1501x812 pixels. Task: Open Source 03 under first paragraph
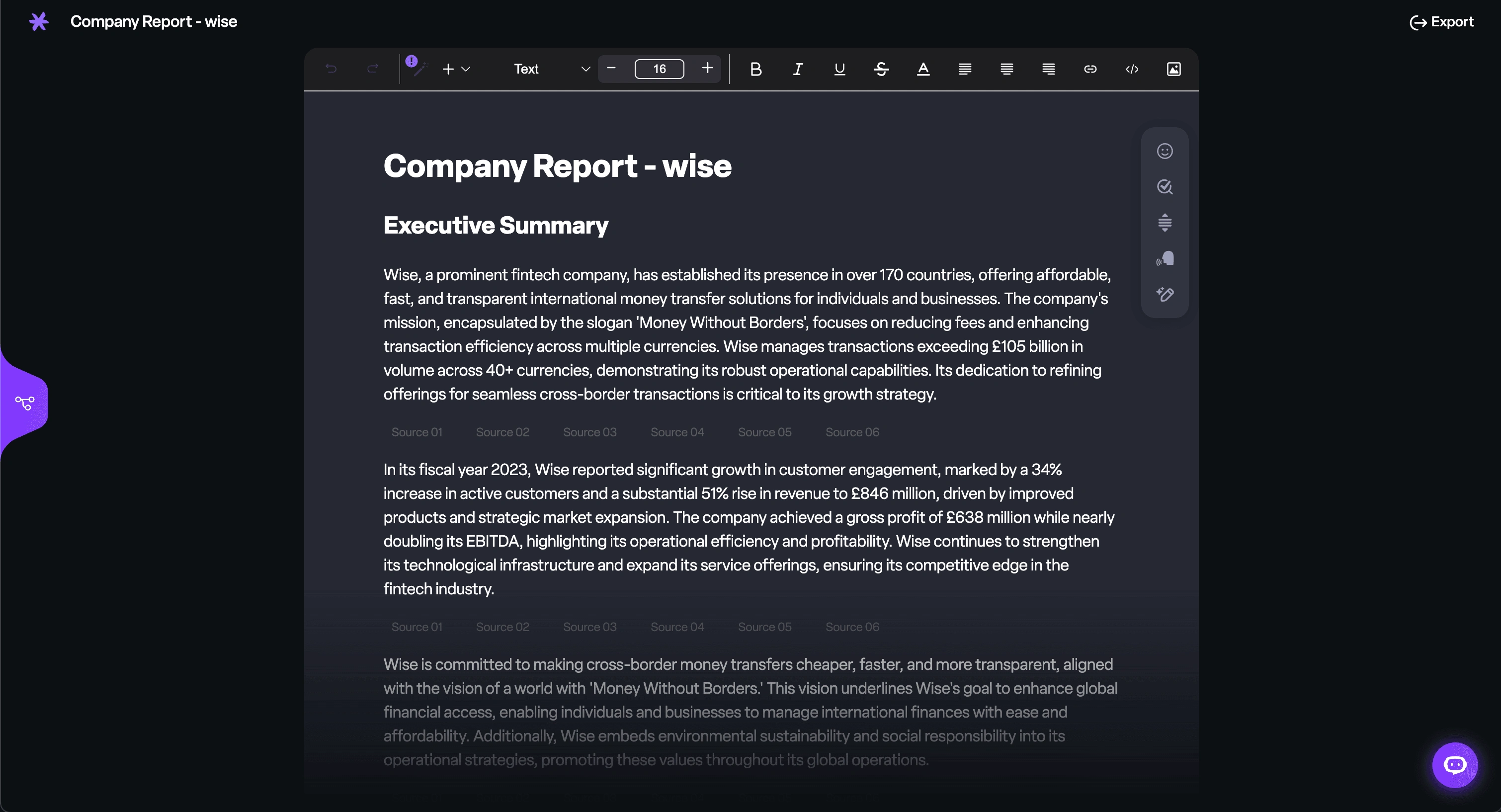[x=589, y=432]
